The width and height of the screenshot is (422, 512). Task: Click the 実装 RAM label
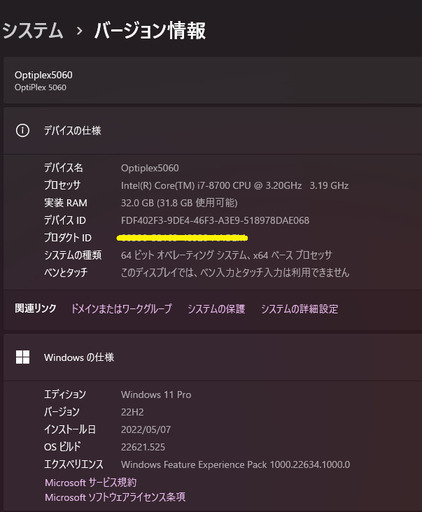(x=66, y=203)
